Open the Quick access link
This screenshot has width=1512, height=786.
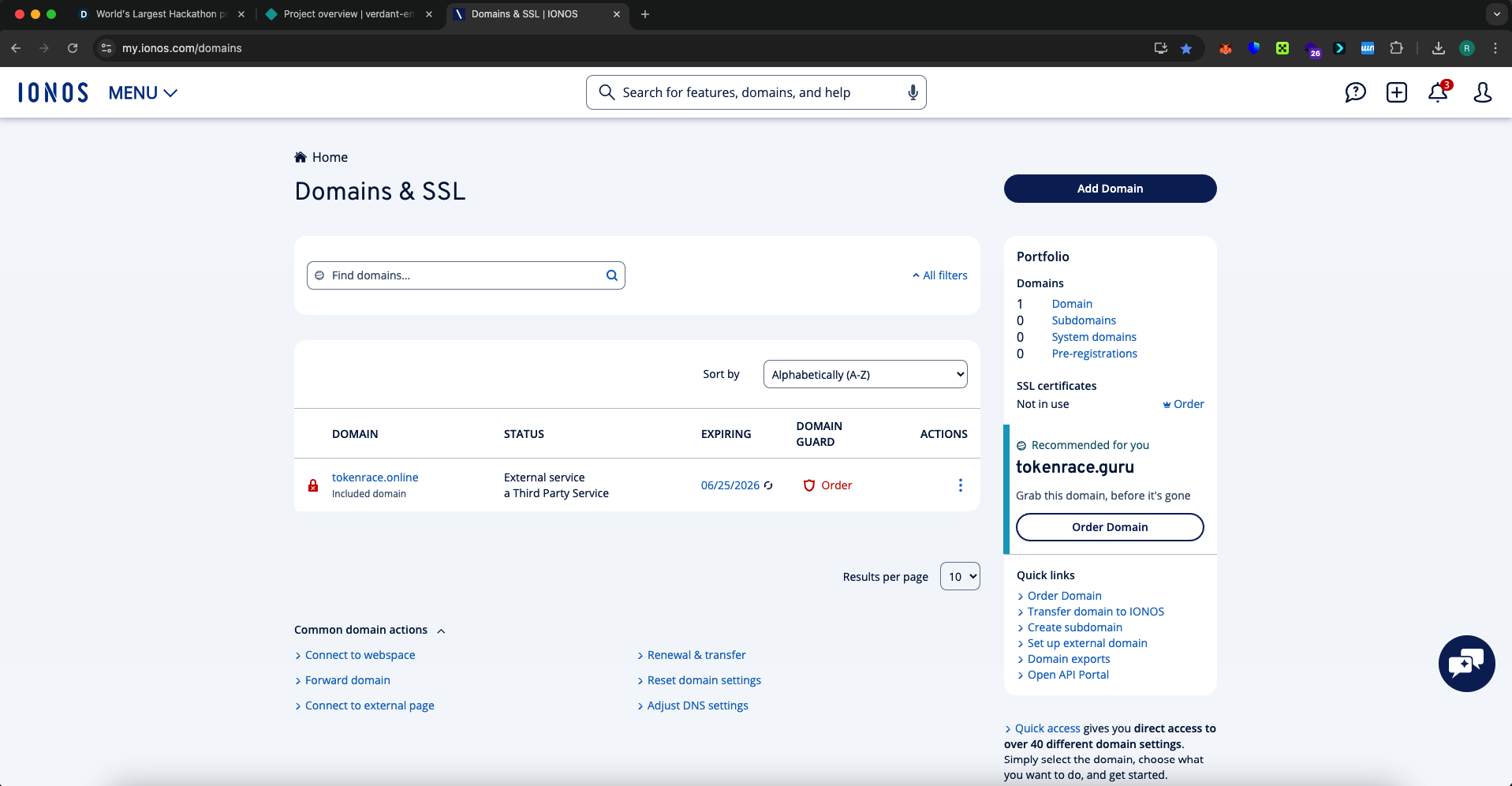coord(1047,728)
